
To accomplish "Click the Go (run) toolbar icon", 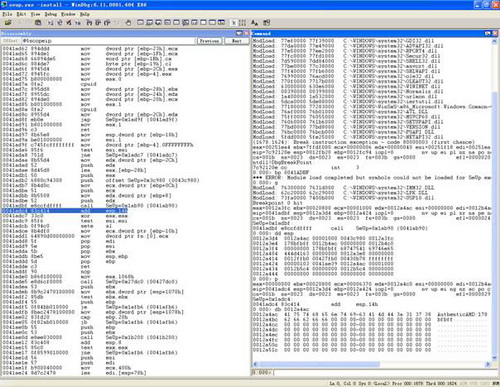I will 50,23.
